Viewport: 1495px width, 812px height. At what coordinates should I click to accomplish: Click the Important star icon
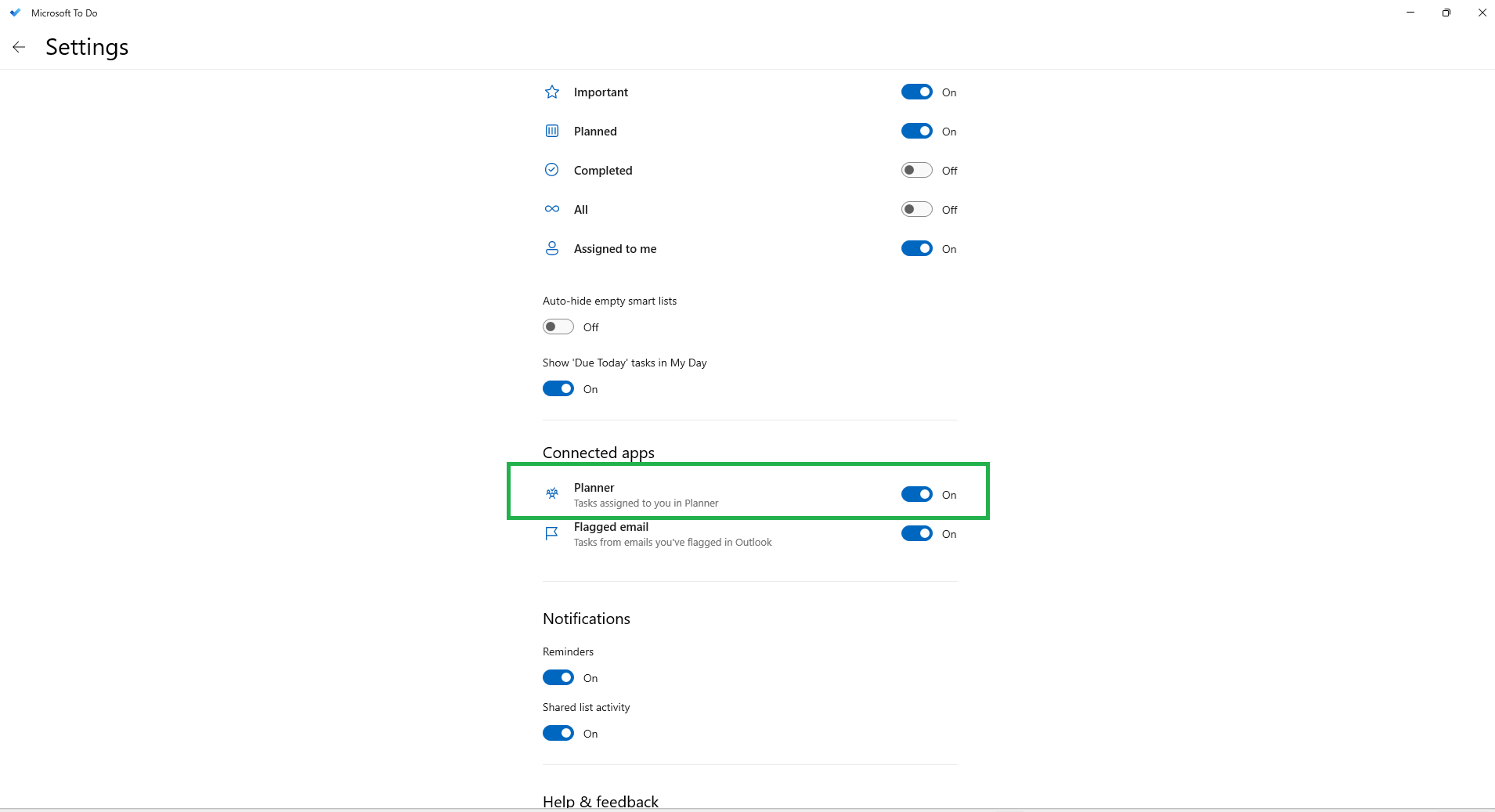552,92
